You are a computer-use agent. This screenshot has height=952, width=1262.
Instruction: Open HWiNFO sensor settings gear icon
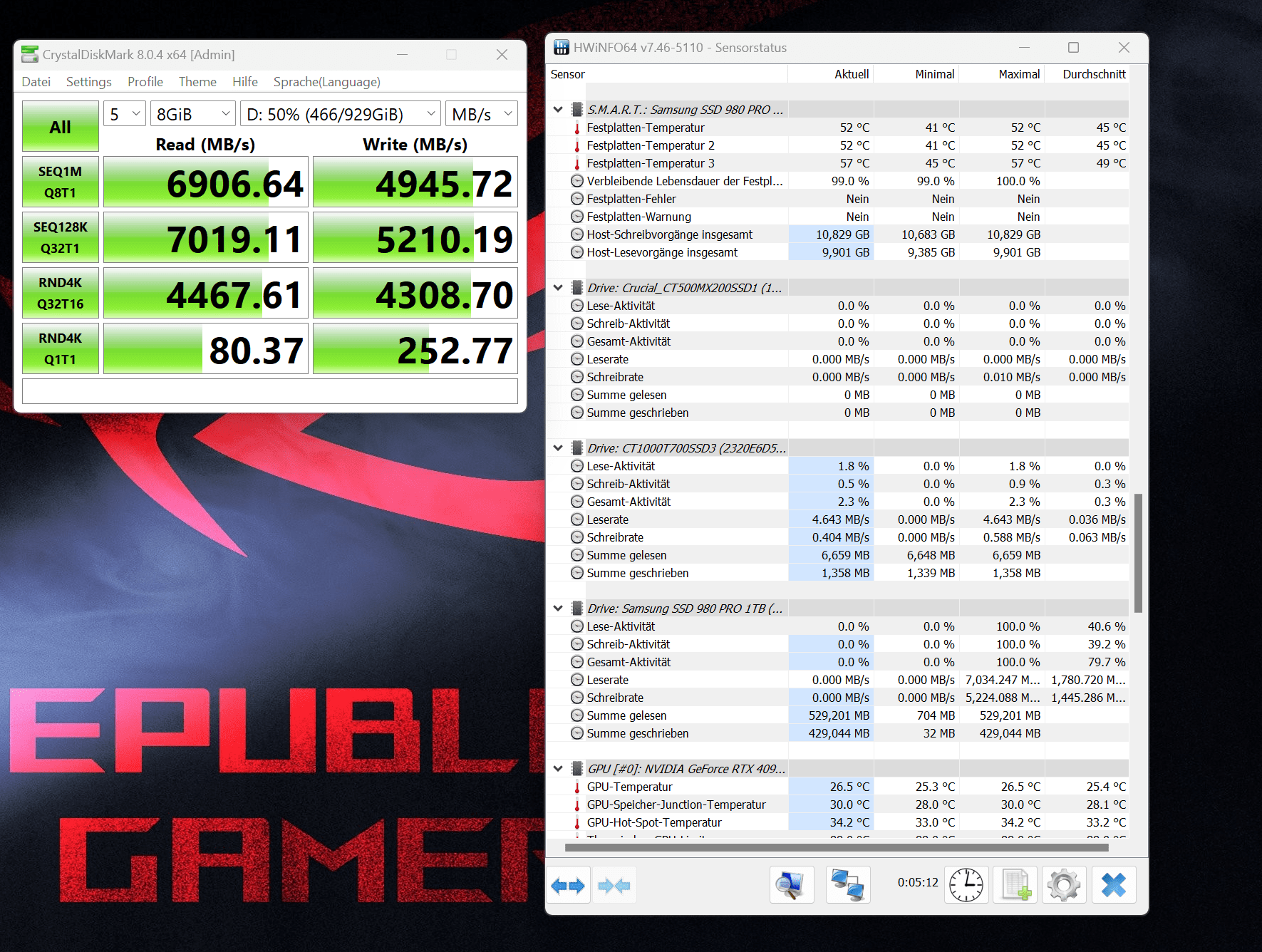pyautogui.click(x=1064, y=885)
